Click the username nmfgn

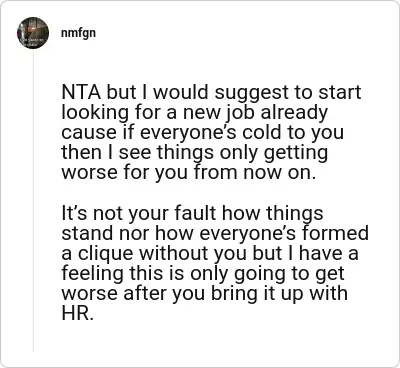78,33
